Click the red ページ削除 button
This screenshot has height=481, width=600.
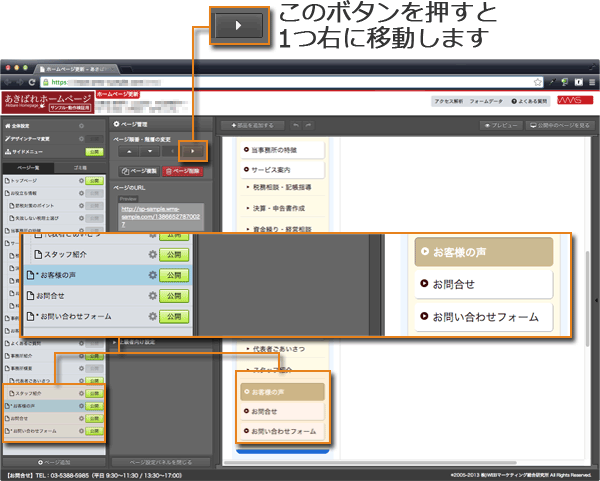coord(187,172)
